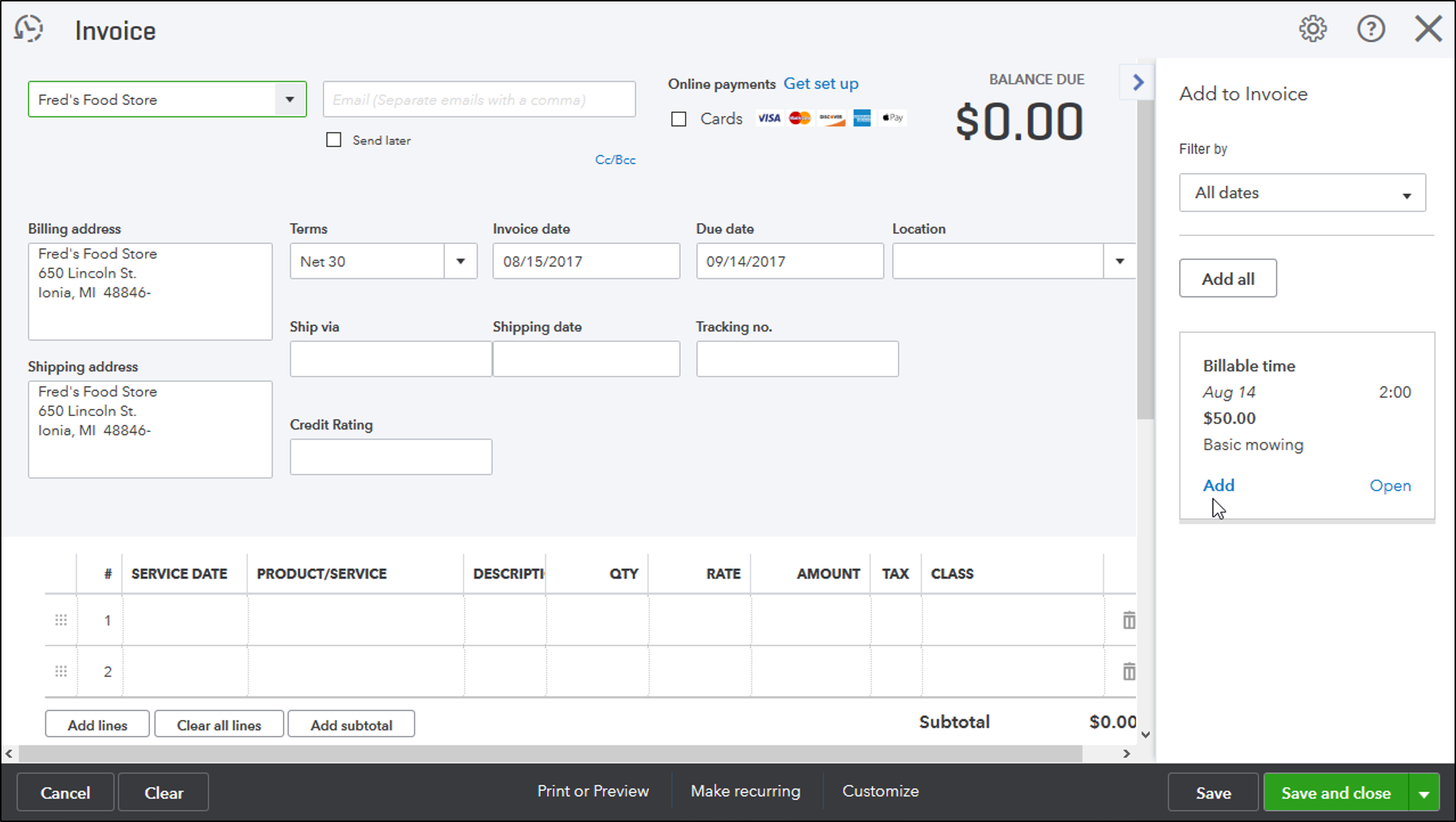Click the delete trash icon on row 1
Screen dimensions: 1456x822
click(1129, 620)
